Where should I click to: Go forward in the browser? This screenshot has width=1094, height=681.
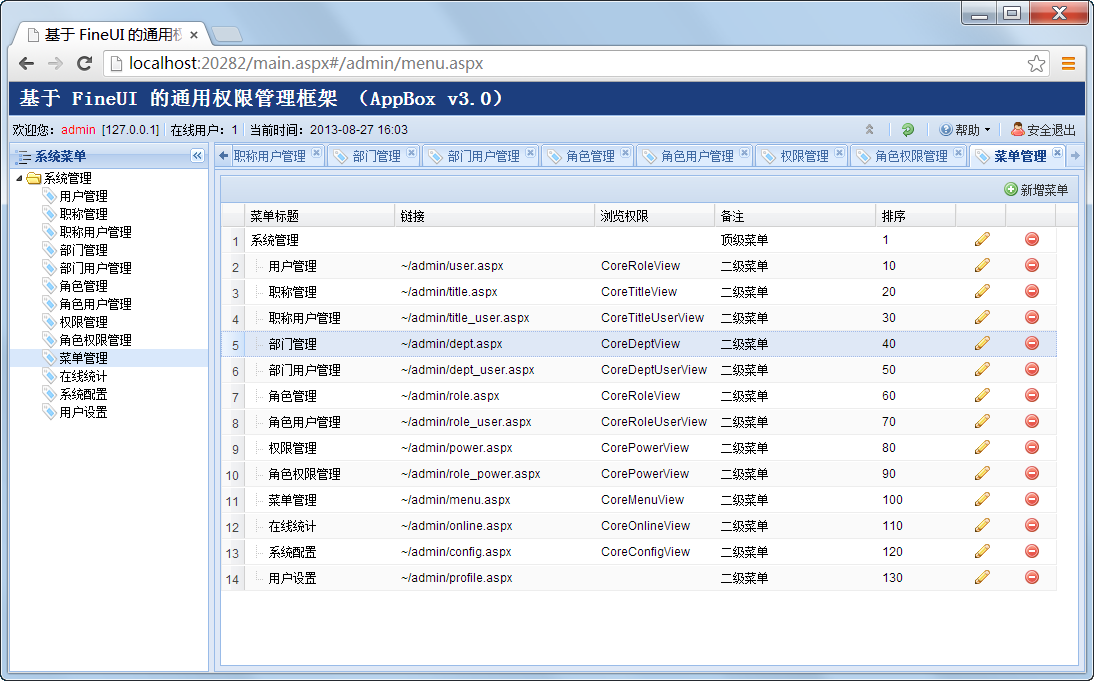55,63
